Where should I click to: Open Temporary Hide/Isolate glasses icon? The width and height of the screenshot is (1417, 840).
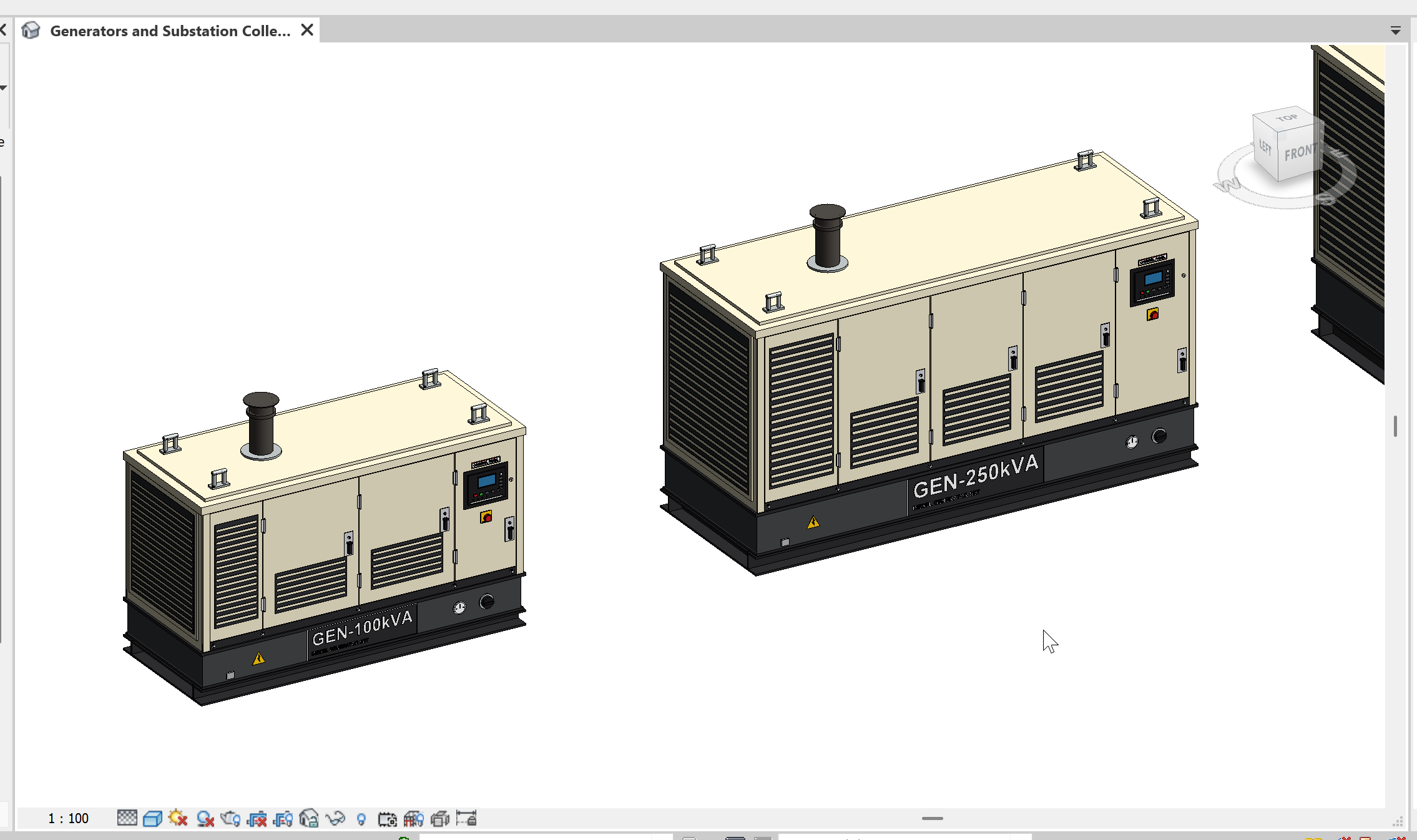335,818
